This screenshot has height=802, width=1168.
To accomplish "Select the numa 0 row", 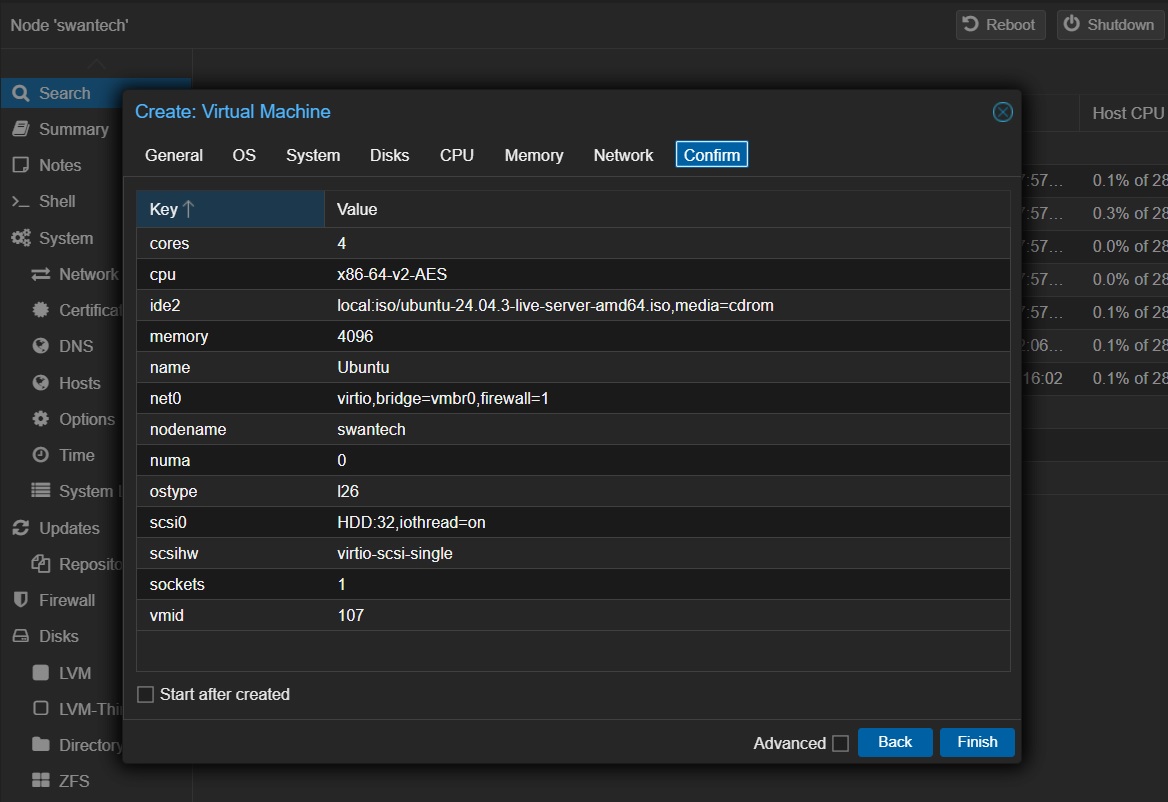I will tap(573, 460).
